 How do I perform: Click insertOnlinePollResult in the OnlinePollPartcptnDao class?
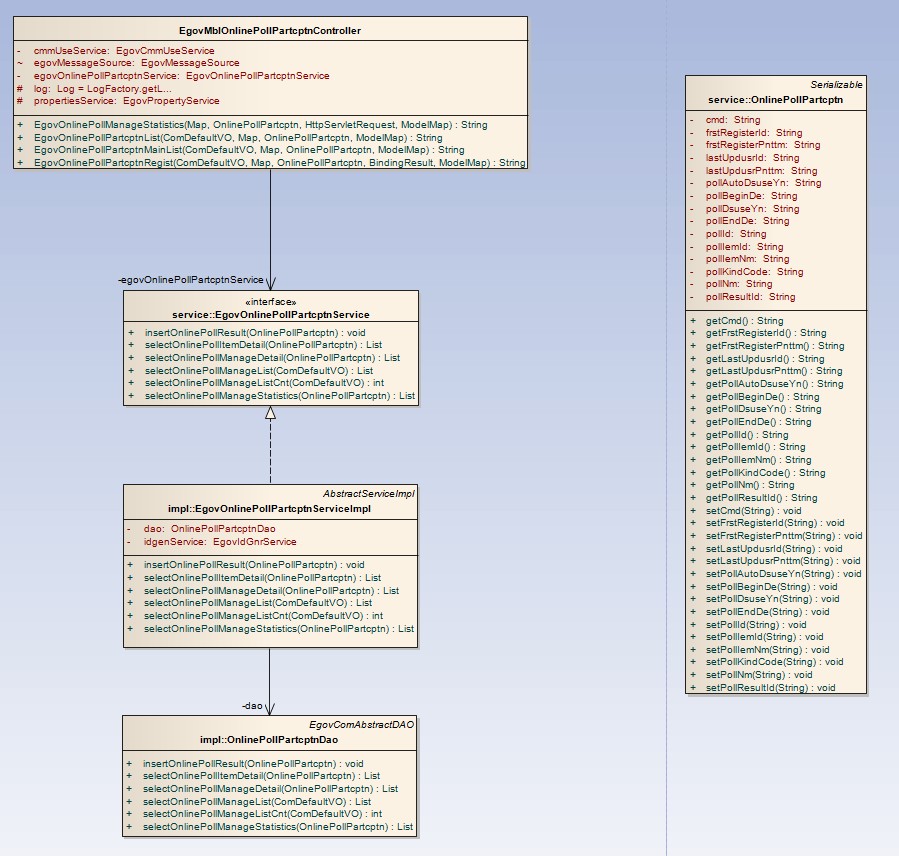253,763
